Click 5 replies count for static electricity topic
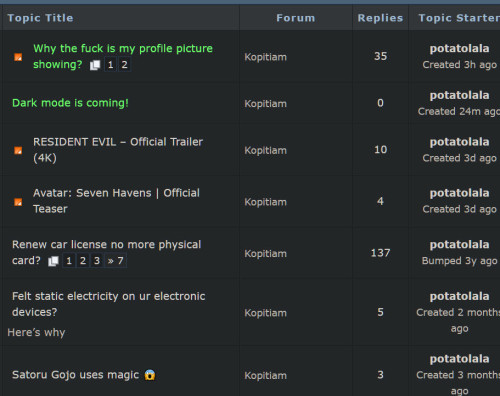The image size is (500, 396). [380, 312]
